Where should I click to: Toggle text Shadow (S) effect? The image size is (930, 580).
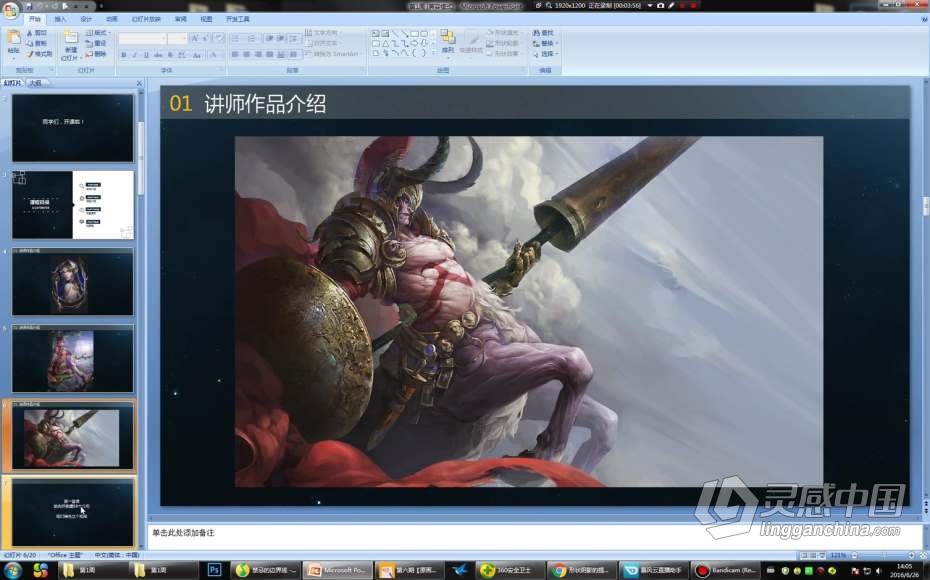[170, 55]
